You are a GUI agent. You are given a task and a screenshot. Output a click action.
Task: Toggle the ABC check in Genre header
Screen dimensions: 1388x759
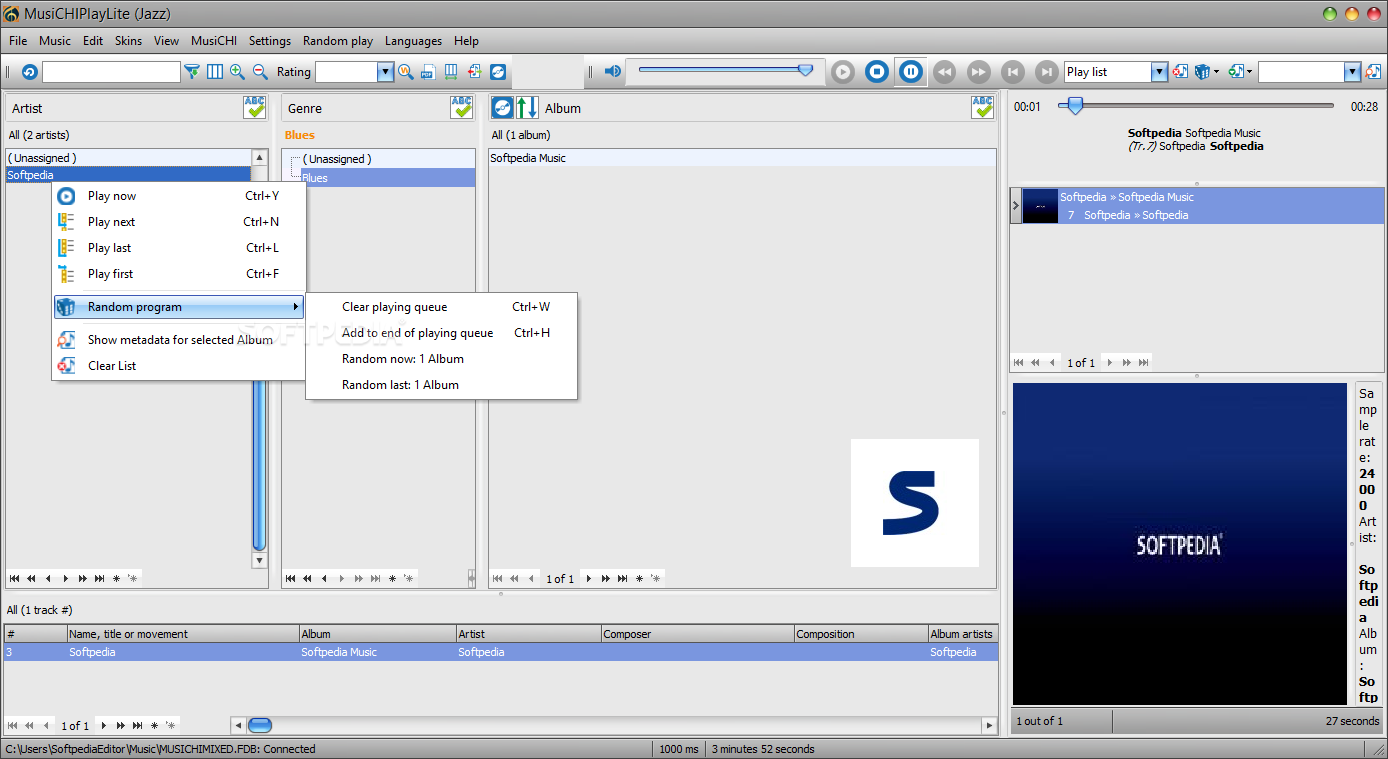pyautogui.click(x=461, y=108)
